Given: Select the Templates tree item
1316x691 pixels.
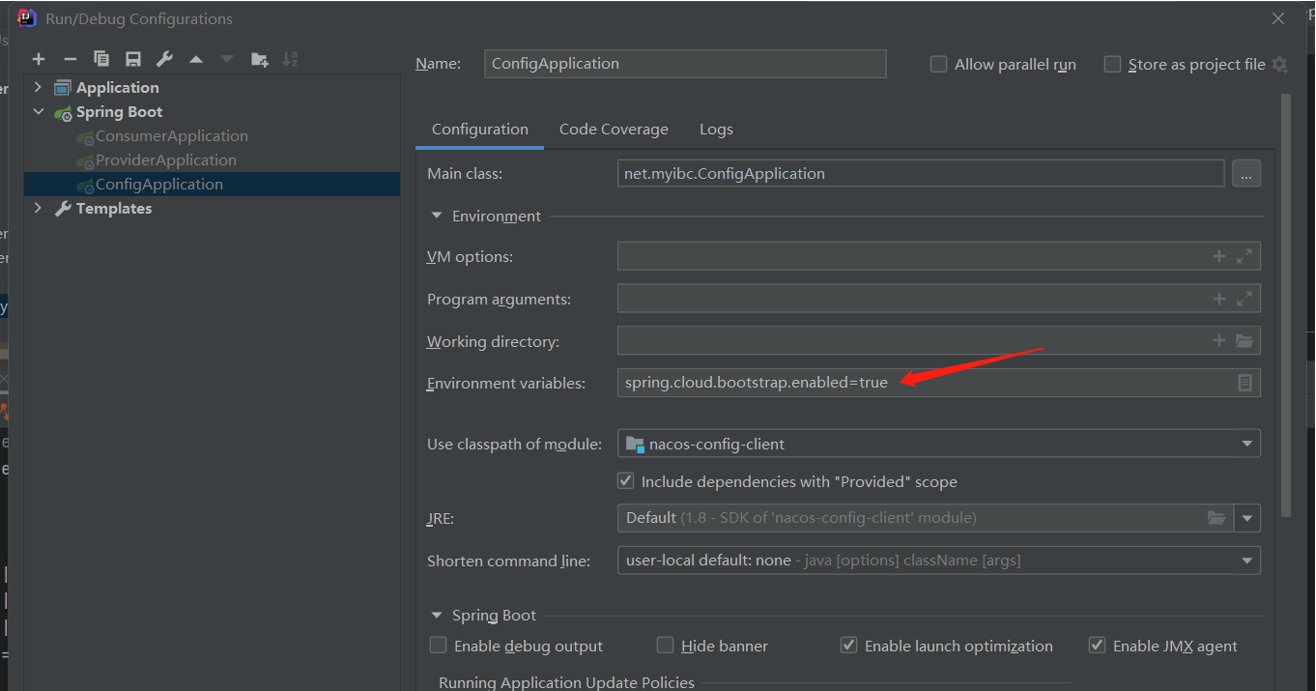Looking at the screenshot, I should [114, 208].
